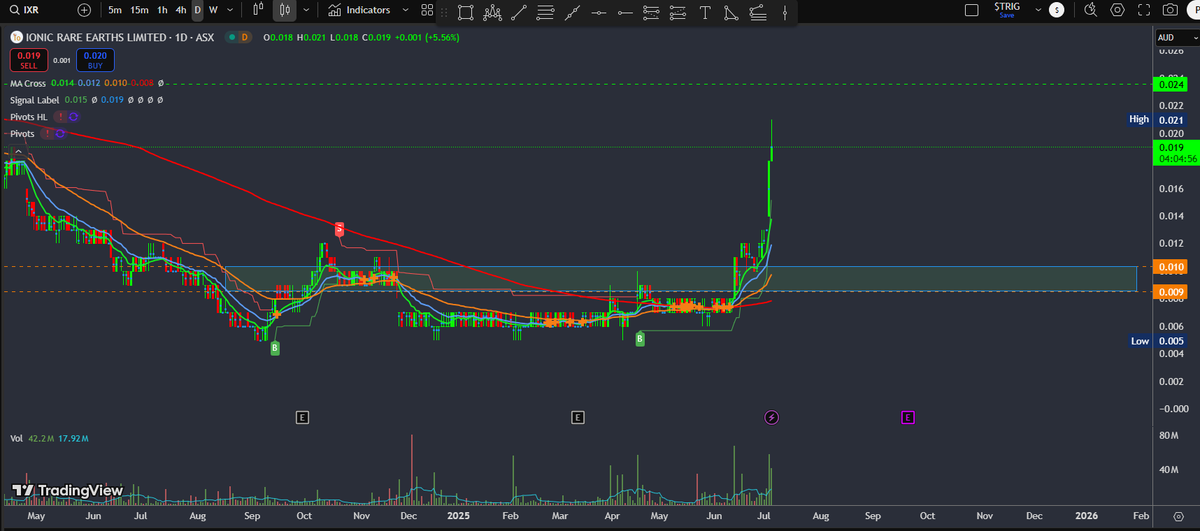Switch to 1h interval
1200x531 pixels.
(x=162, y=10)
